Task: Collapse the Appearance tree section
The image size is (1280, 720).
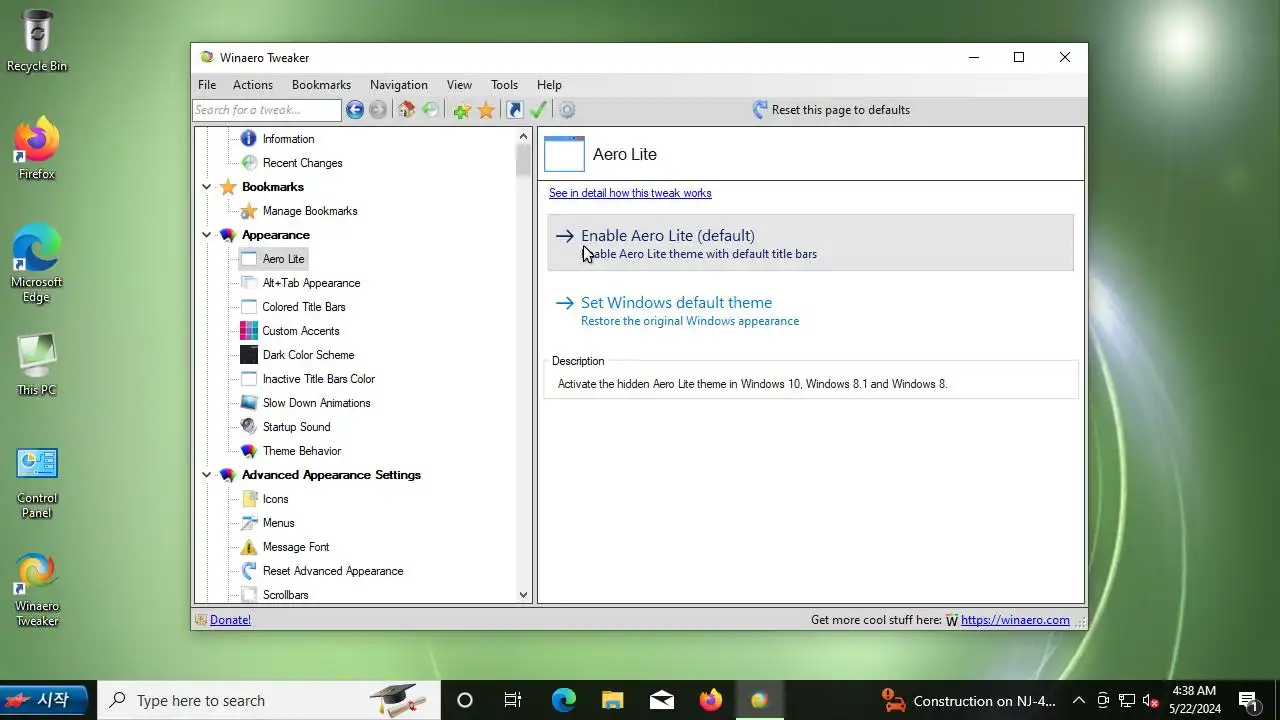Action: tap(207, 235)
